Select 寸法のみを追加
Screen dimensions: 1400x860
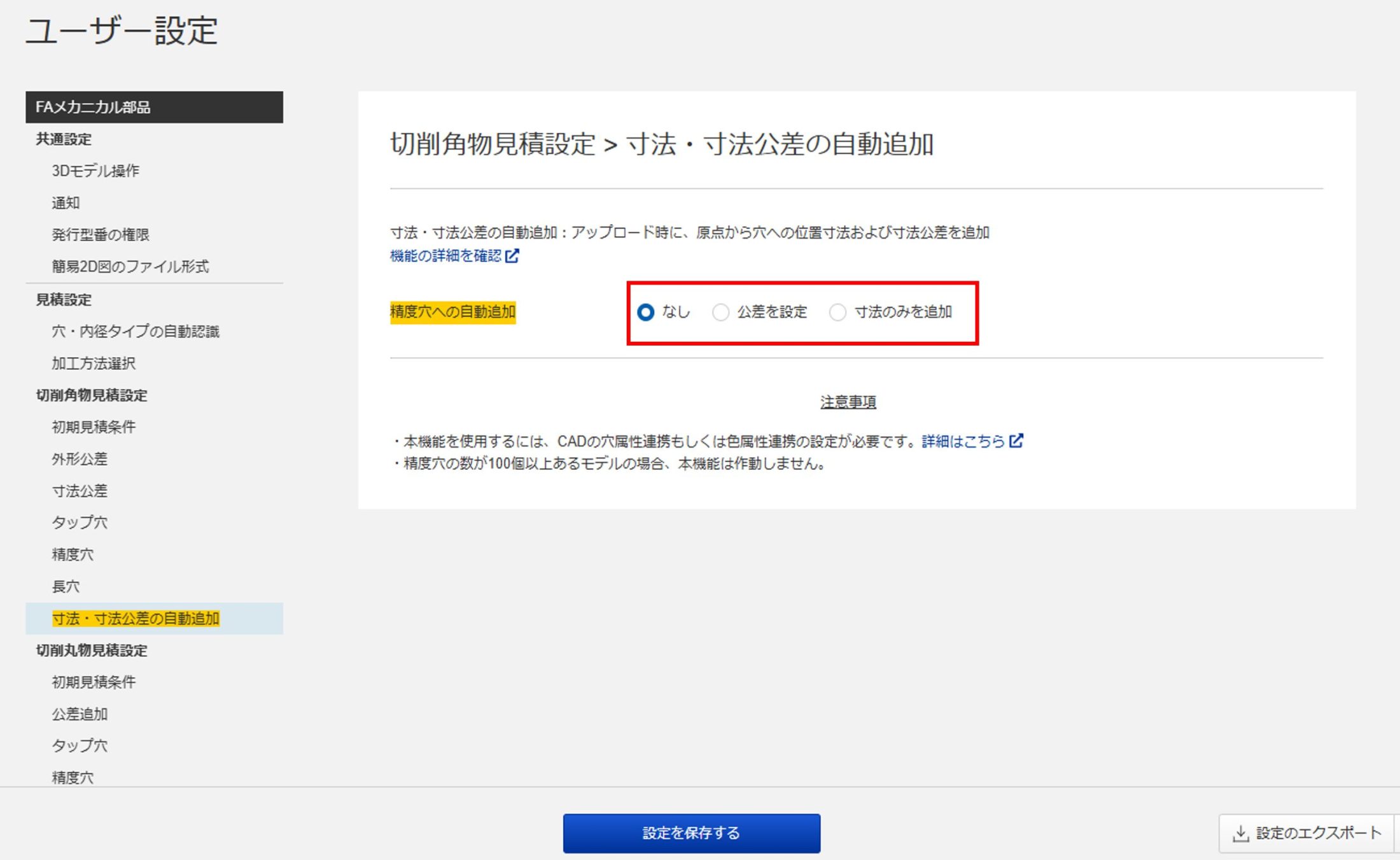837,312
